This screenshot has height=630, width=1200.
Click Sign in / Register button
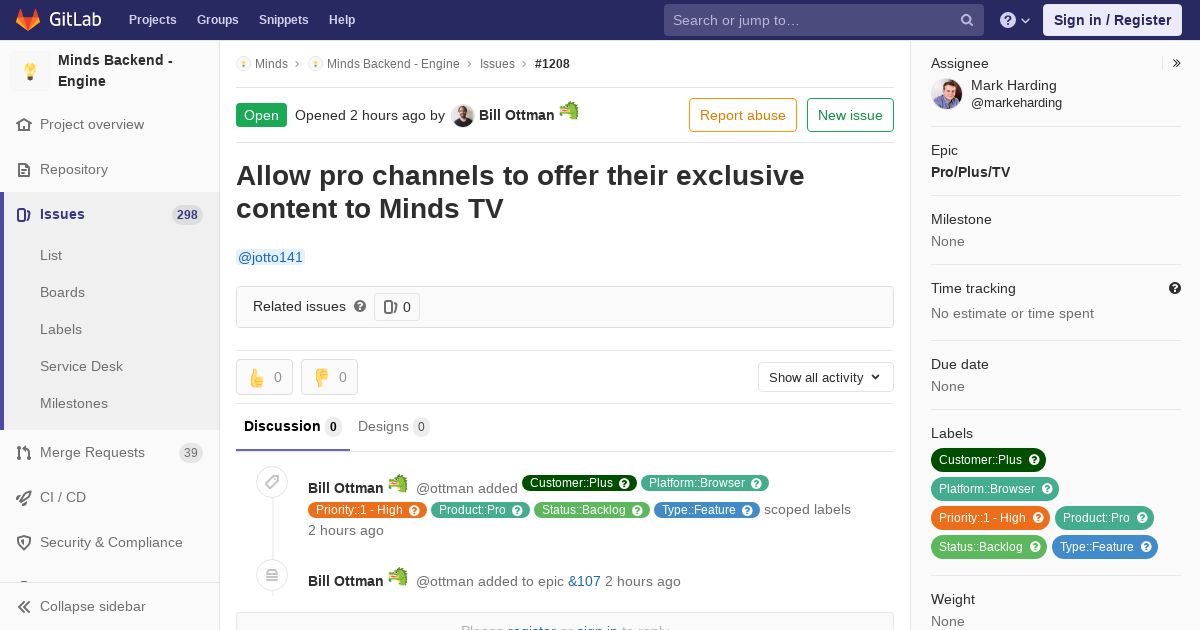[x=1112, y=20]
